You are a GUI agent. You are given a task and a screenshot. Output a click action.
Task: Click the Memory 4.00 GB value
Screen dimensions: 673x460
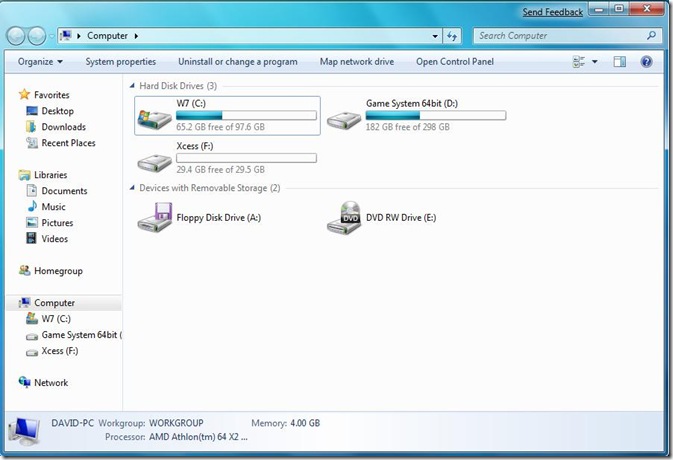305,423
